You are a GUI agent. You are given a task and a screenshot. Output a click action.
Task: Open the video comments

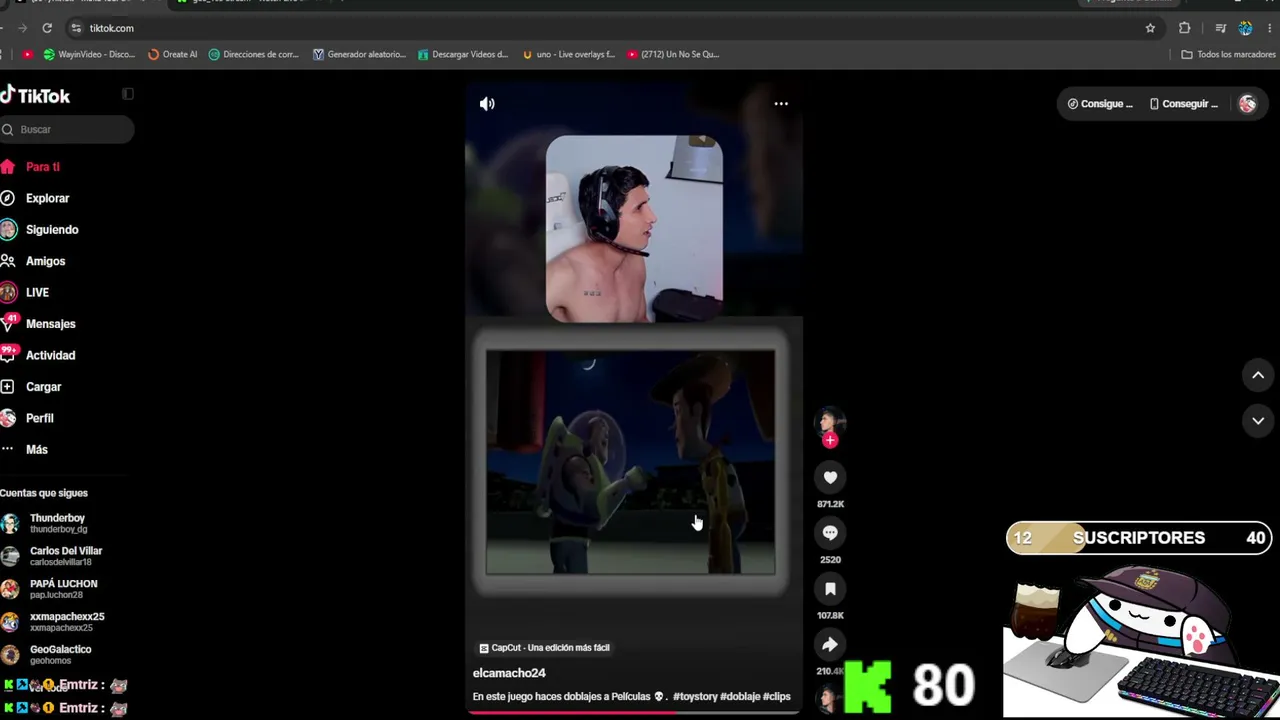pos(830,533)
